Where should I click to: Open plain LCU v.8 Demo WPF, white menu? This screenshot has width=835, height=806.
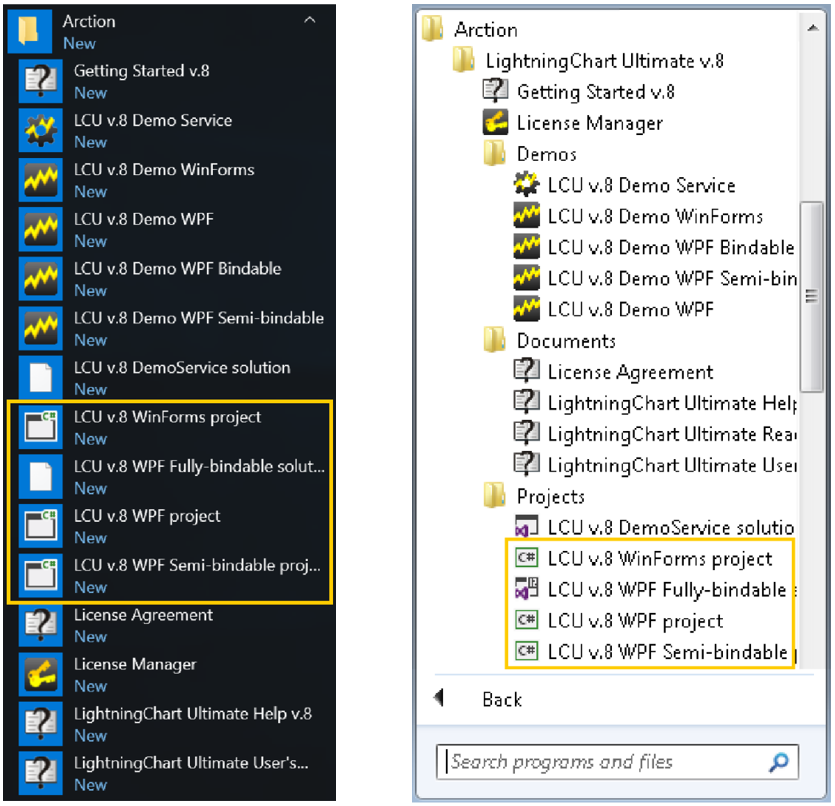point(614,309)
